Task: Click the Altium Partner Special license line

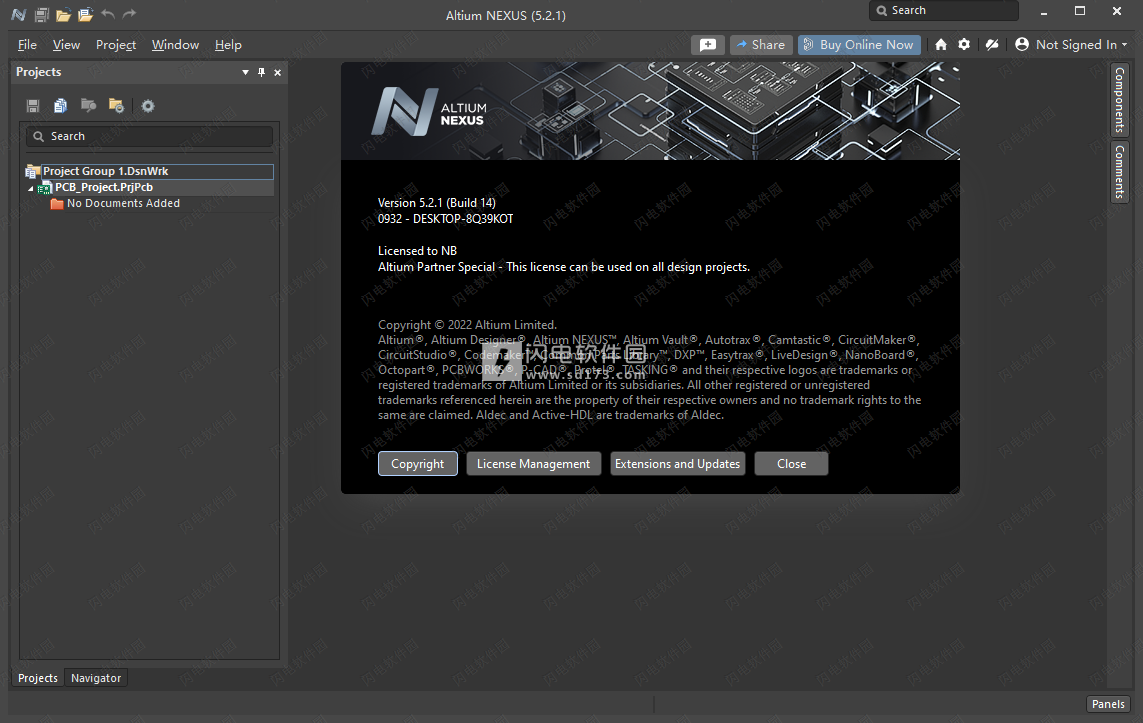Action: (563, 267)
